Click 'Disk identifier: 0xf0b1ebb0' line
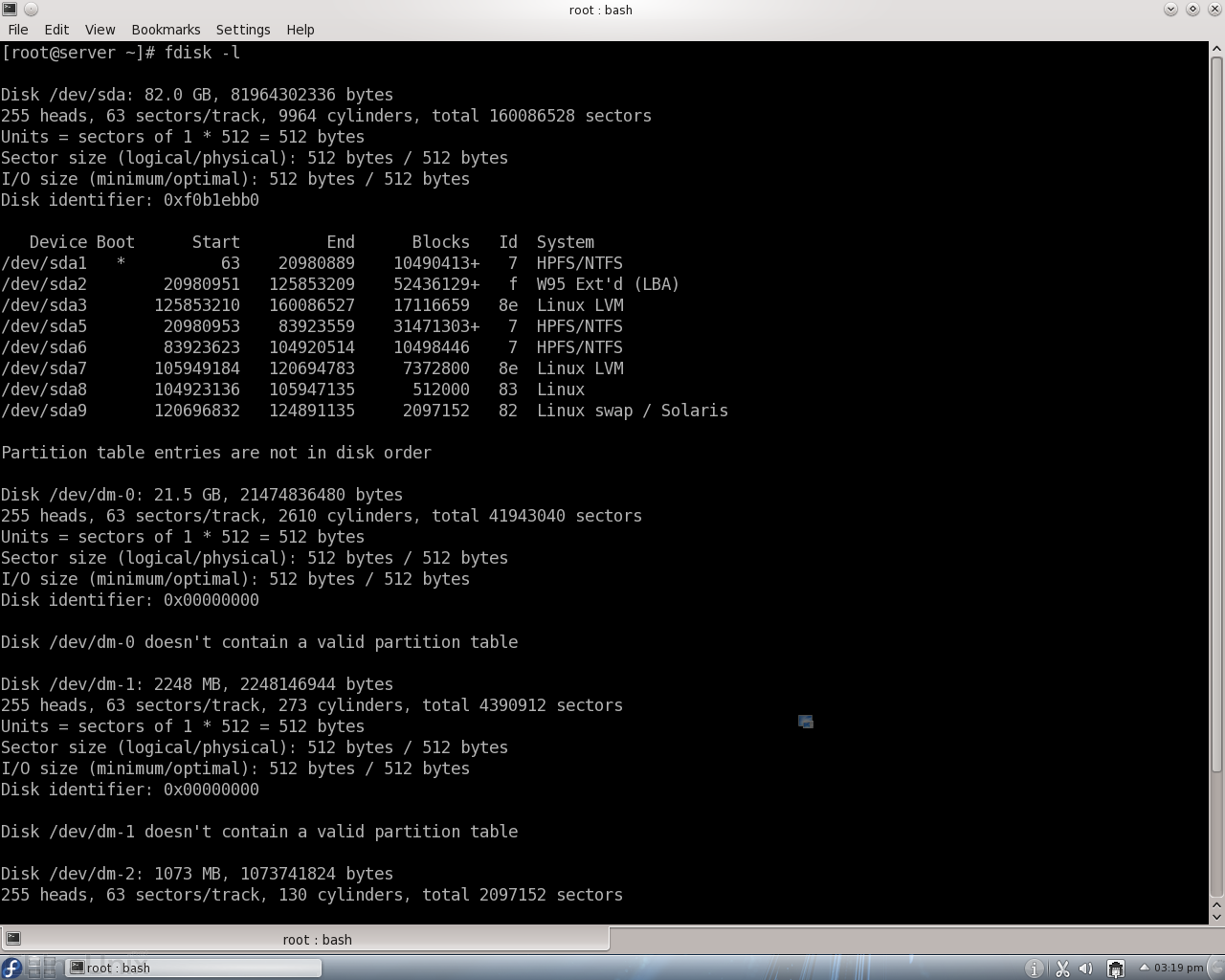Viewport: 1225px width, 980px height. [x=130, y=200]
